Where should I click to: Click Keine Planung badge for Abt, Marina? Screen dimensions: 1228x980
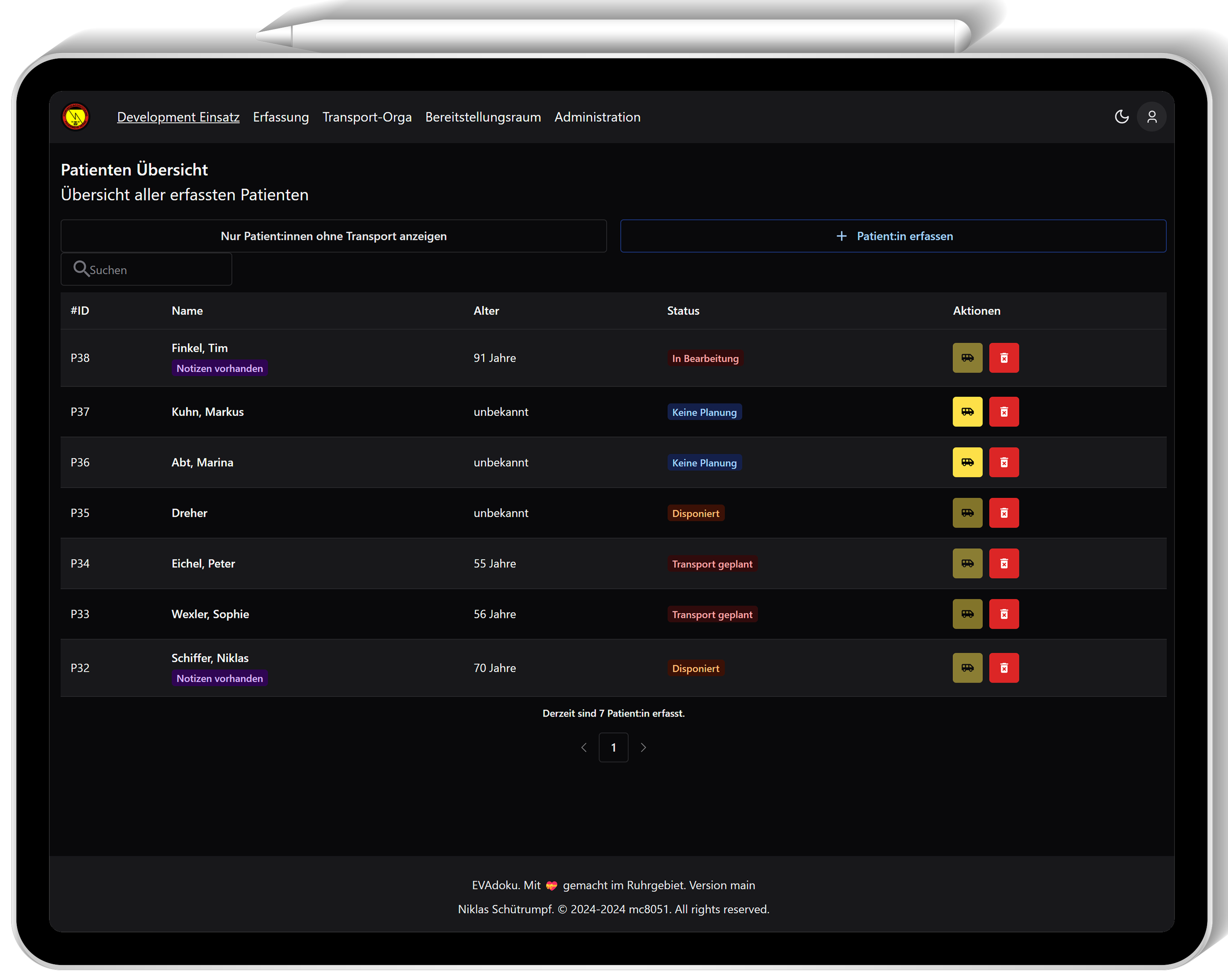(x=704, y=463)
